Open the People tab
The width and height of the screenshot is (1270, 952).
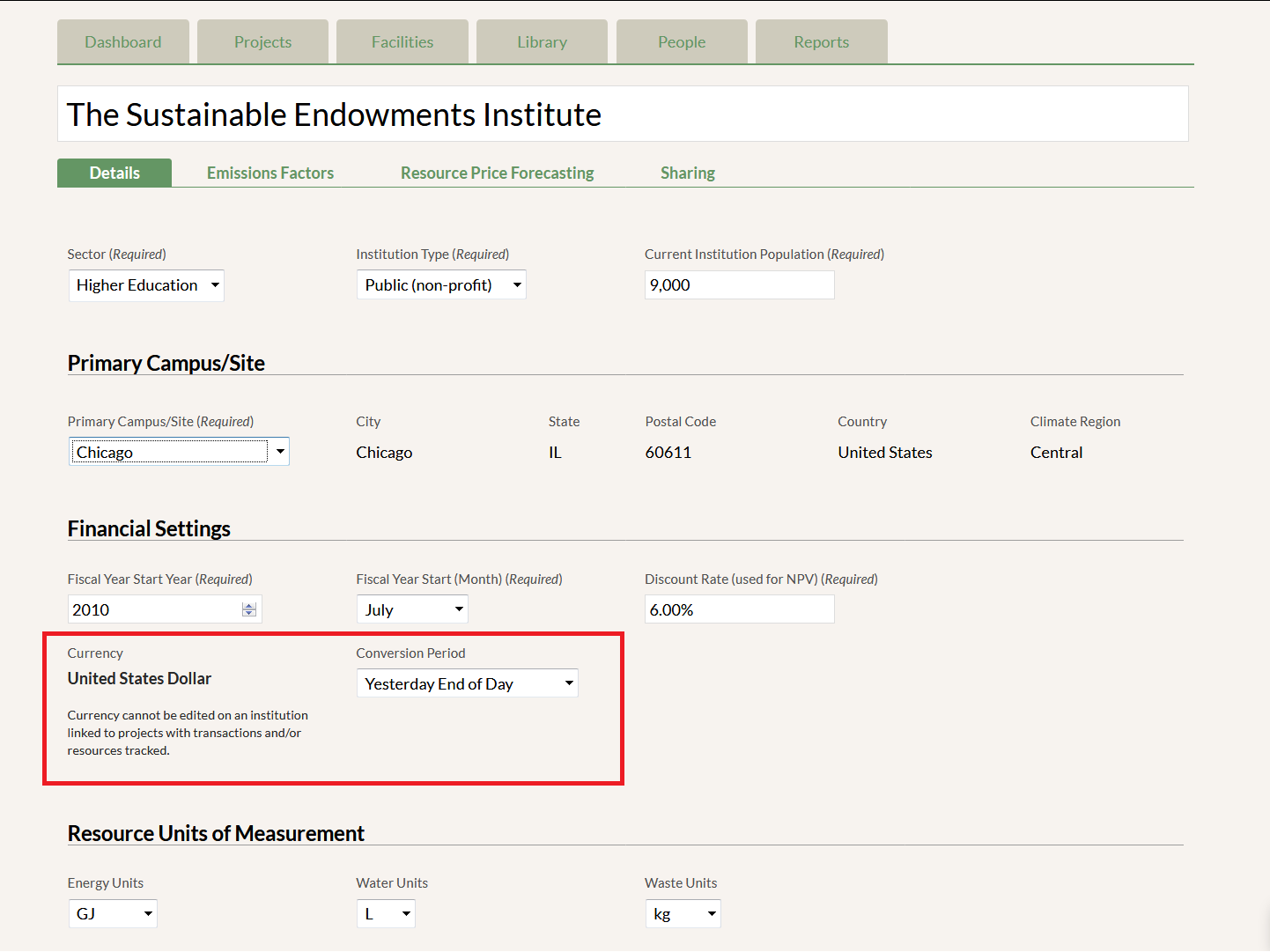click(x=682, y=41)
